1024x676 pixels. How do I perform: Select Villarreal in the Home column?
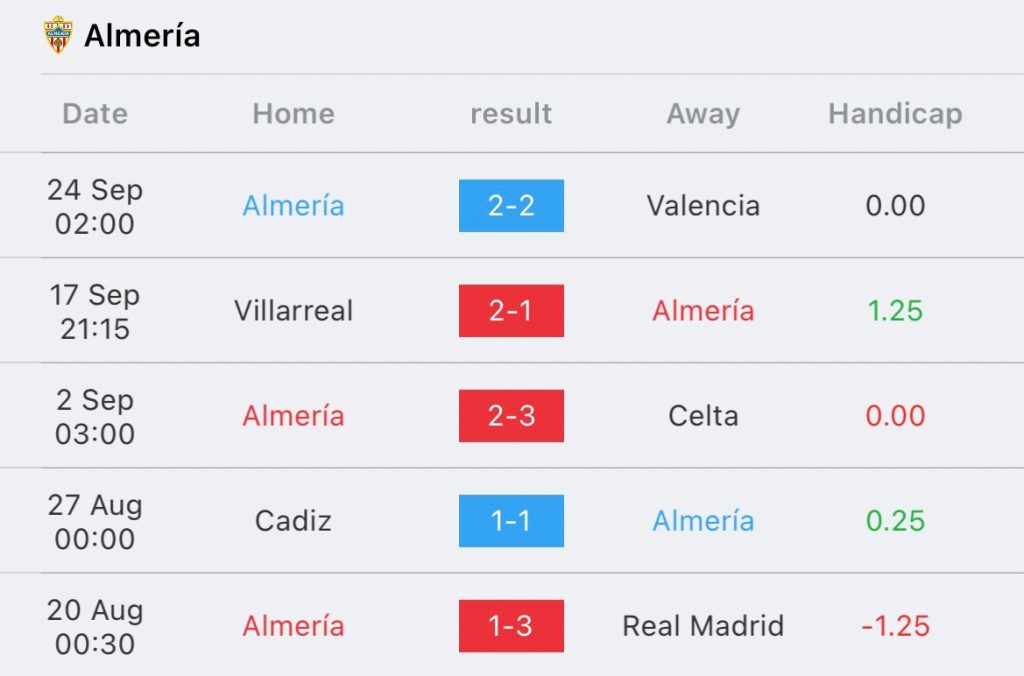(x=293, y=311)
